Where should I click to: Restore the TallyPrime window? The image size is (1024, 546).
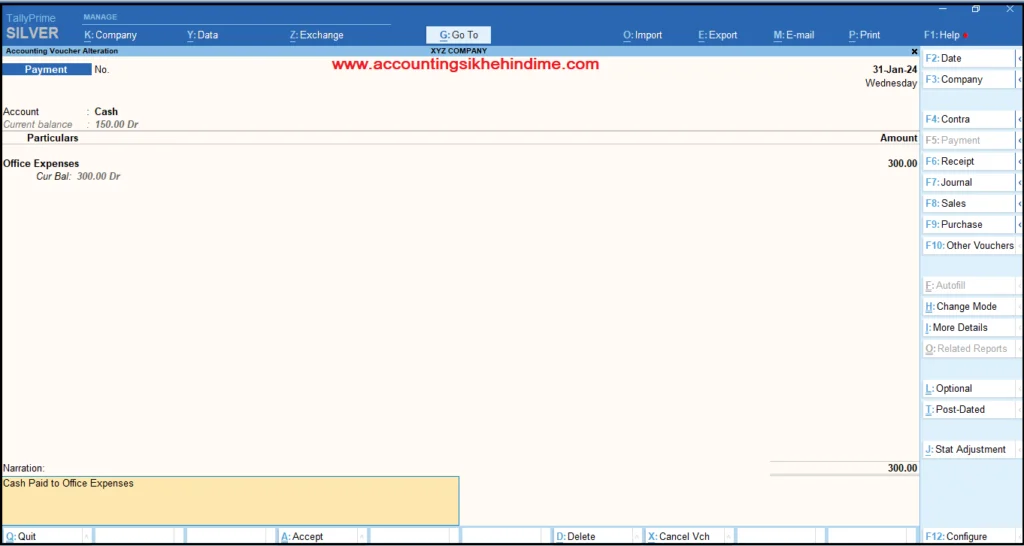point(976,8)
